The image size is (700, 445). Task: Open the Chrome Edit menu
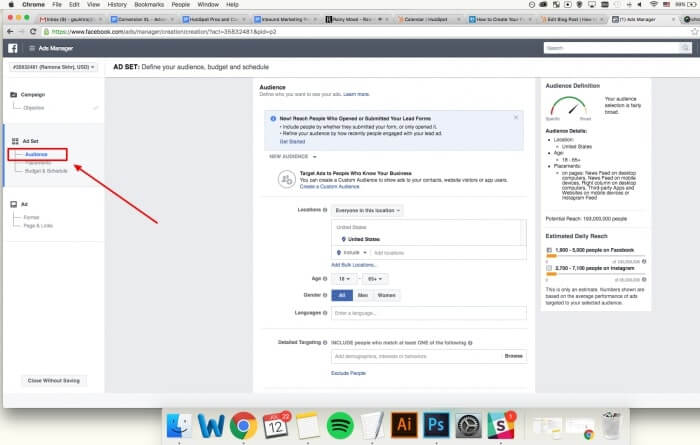pyautogui.click(x=74, y=4)
